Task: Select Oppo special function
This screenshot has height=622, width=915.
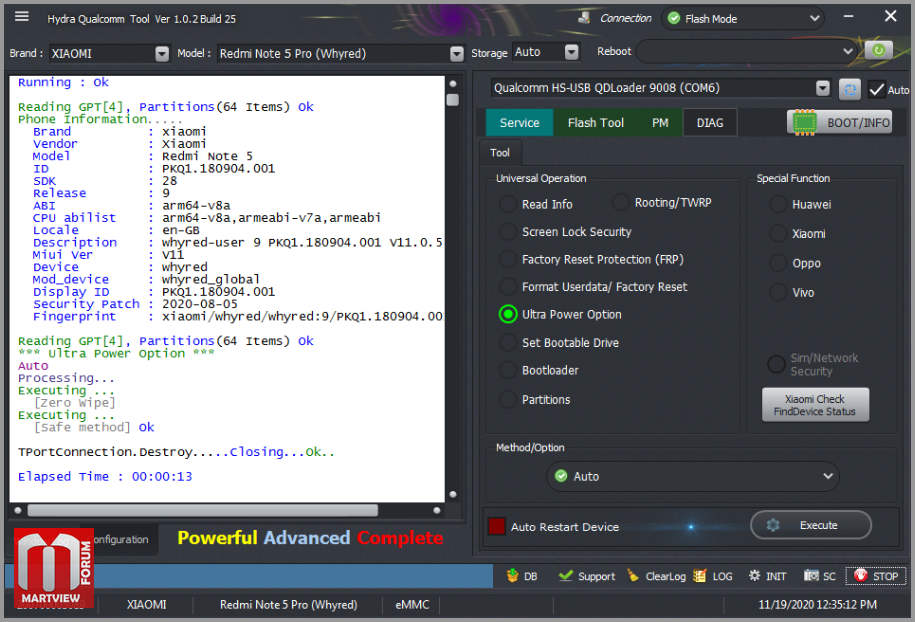Action: click(778, 263)
